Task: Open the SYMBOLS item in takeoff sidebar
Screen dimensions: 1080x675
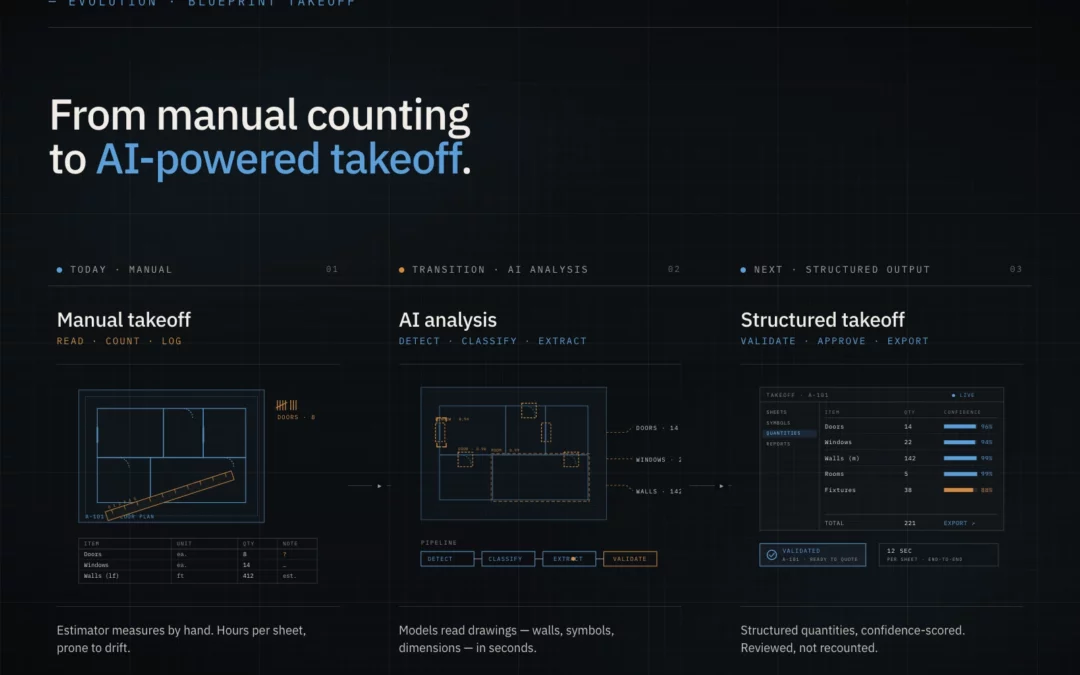Action: [x=778, y=423]
